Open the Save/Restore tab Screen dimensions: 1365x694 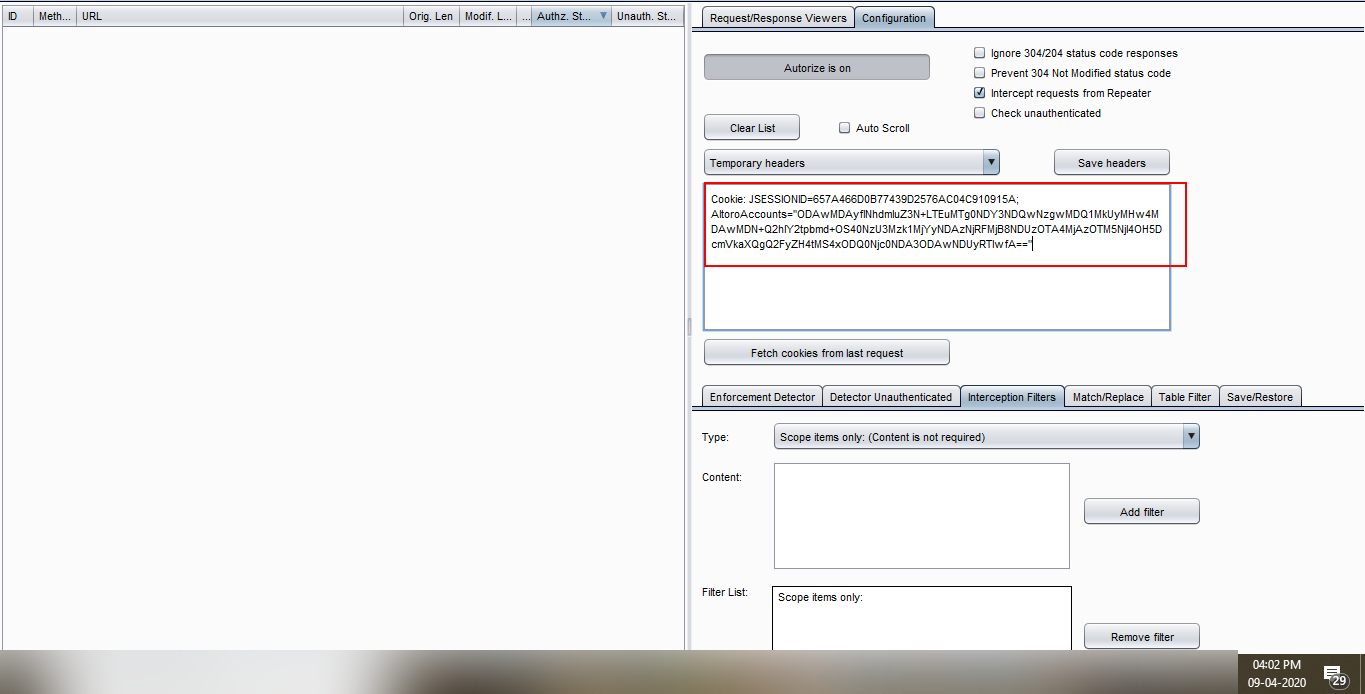(x=1260, y=397)
